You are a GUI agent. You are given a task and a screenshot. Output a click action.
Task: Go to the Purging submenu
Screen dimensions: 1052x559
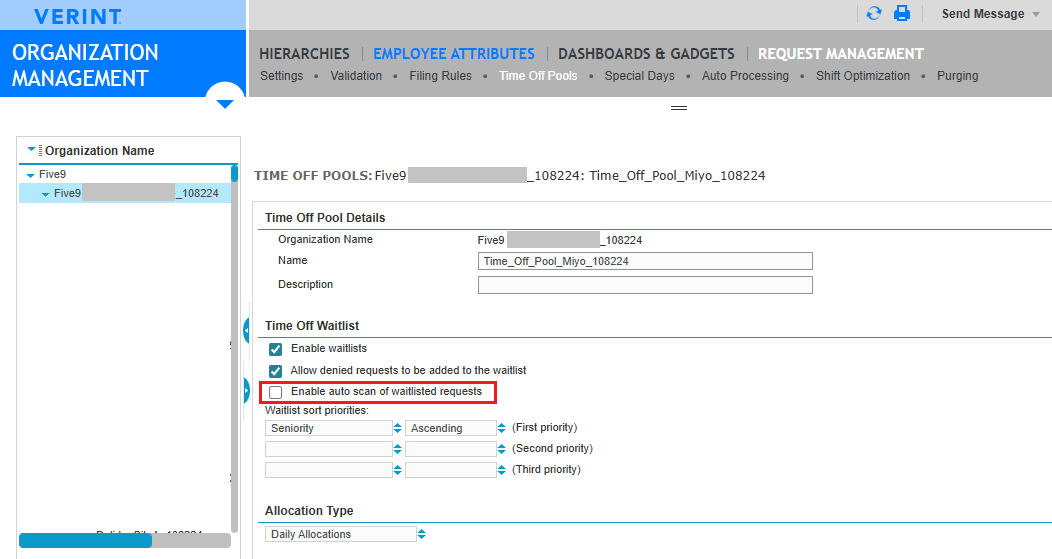pos(957,76)
